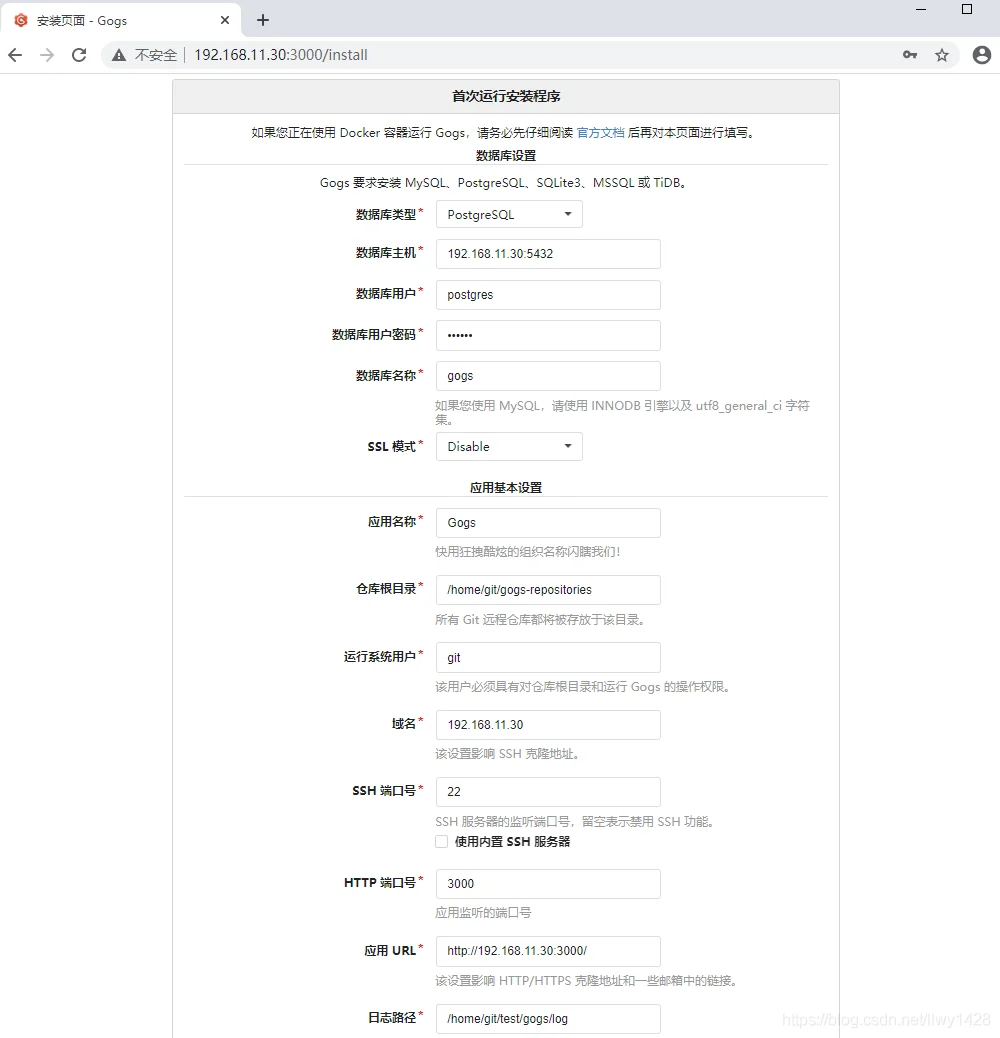Open the Chrome profile avatar

pos(981,55)
